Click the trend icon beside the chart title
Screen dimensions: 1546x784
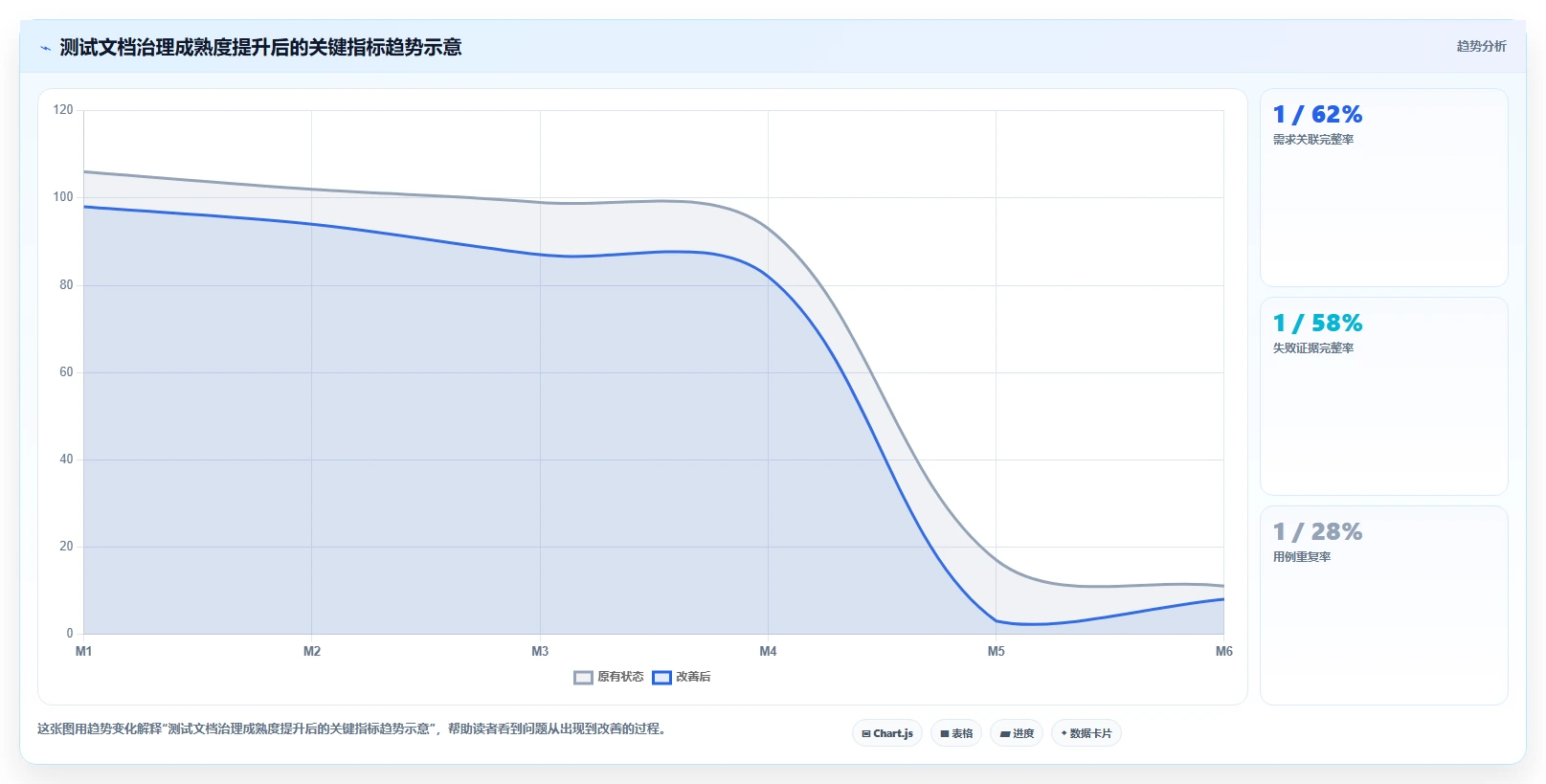coord(45,48)
